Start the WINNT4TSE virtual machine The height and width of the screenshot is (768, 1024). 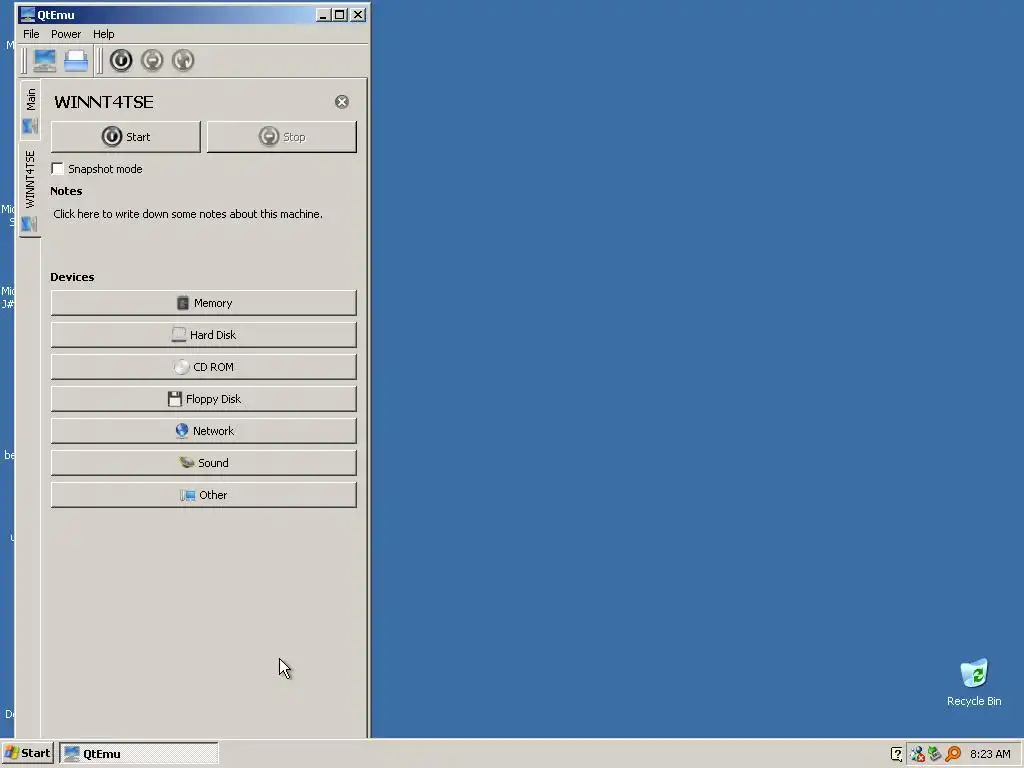pyautogui.click(x=125, y=136)
